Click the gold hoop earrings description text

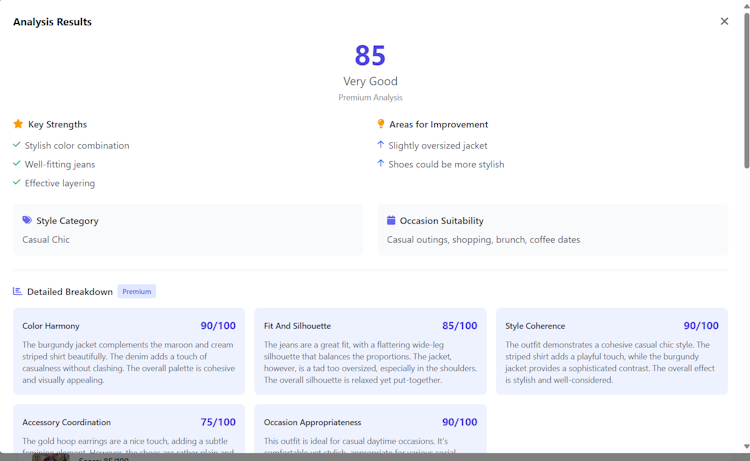click(x=129, y=445)
